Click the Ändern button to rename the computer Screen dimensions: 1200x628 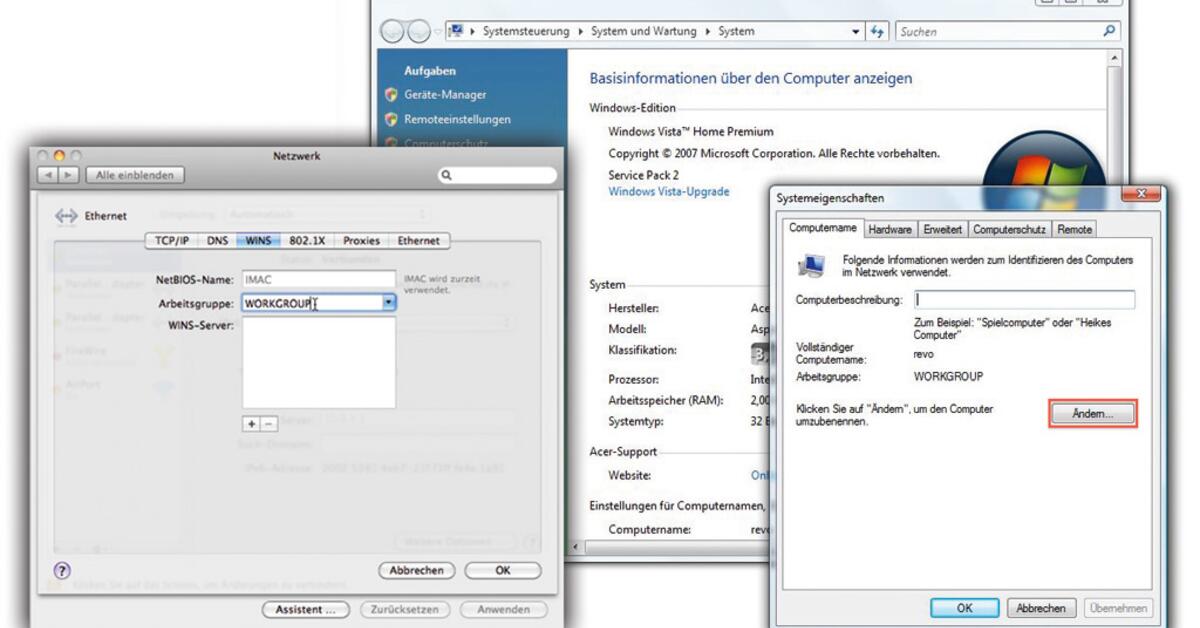tap(1092, 411)
